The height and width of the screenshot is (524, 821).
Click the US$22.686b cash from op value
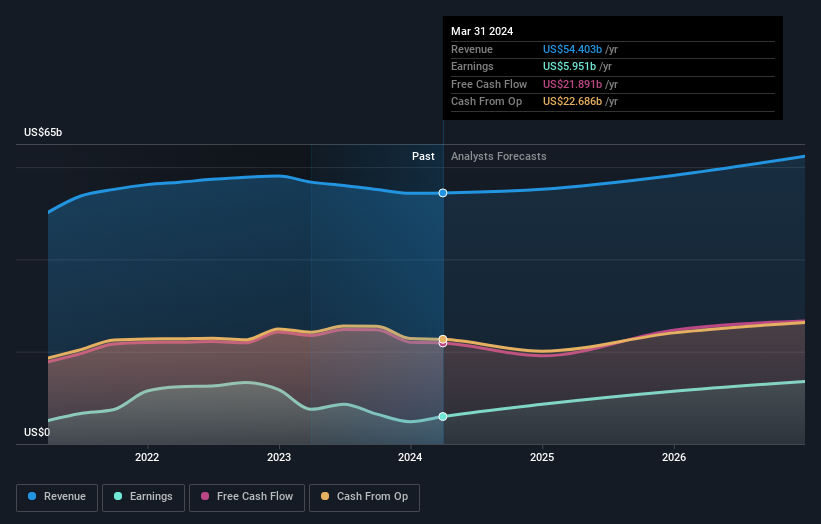coord(572,102)
